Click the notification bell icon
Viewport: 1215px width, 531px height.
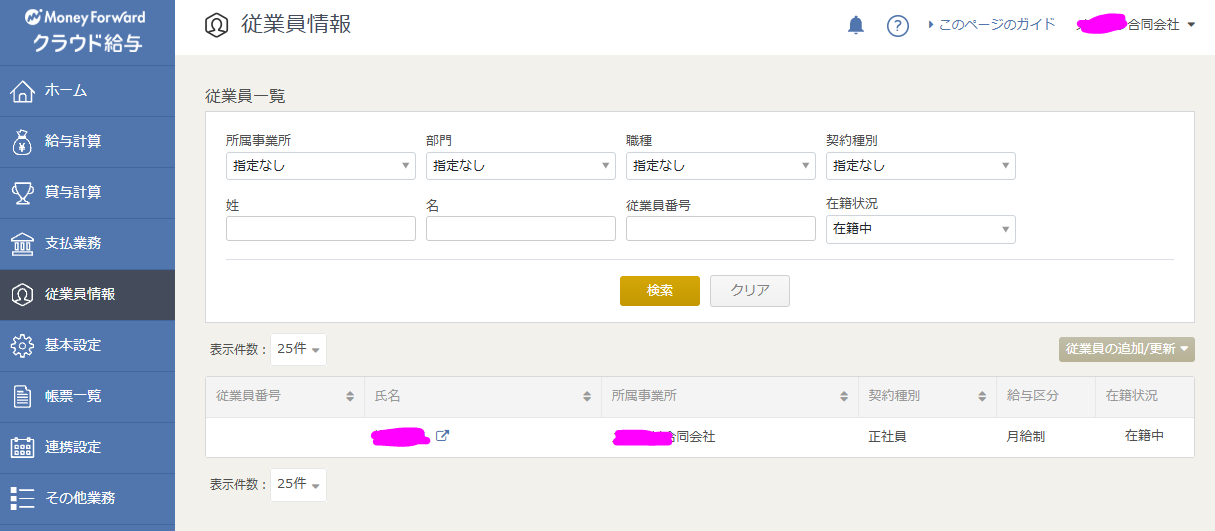click(x=855, y=26)
